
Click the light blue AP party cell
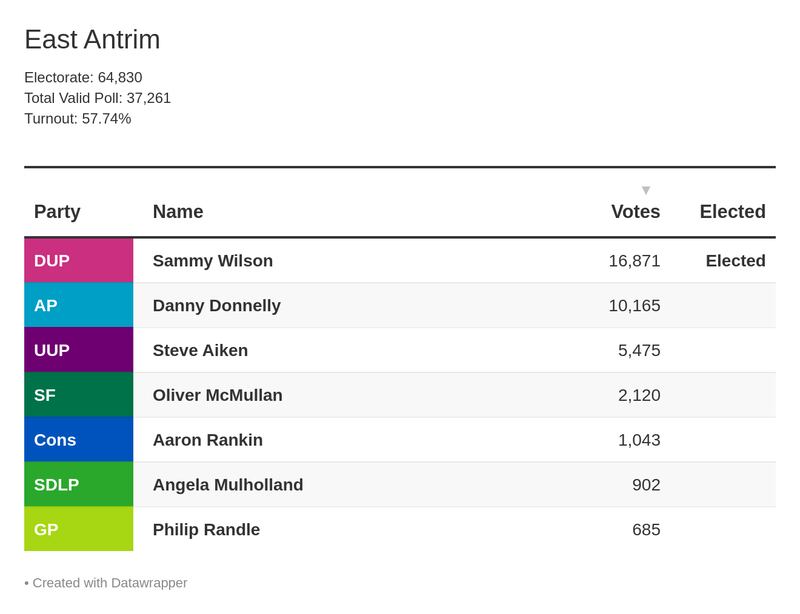[78, 306]
